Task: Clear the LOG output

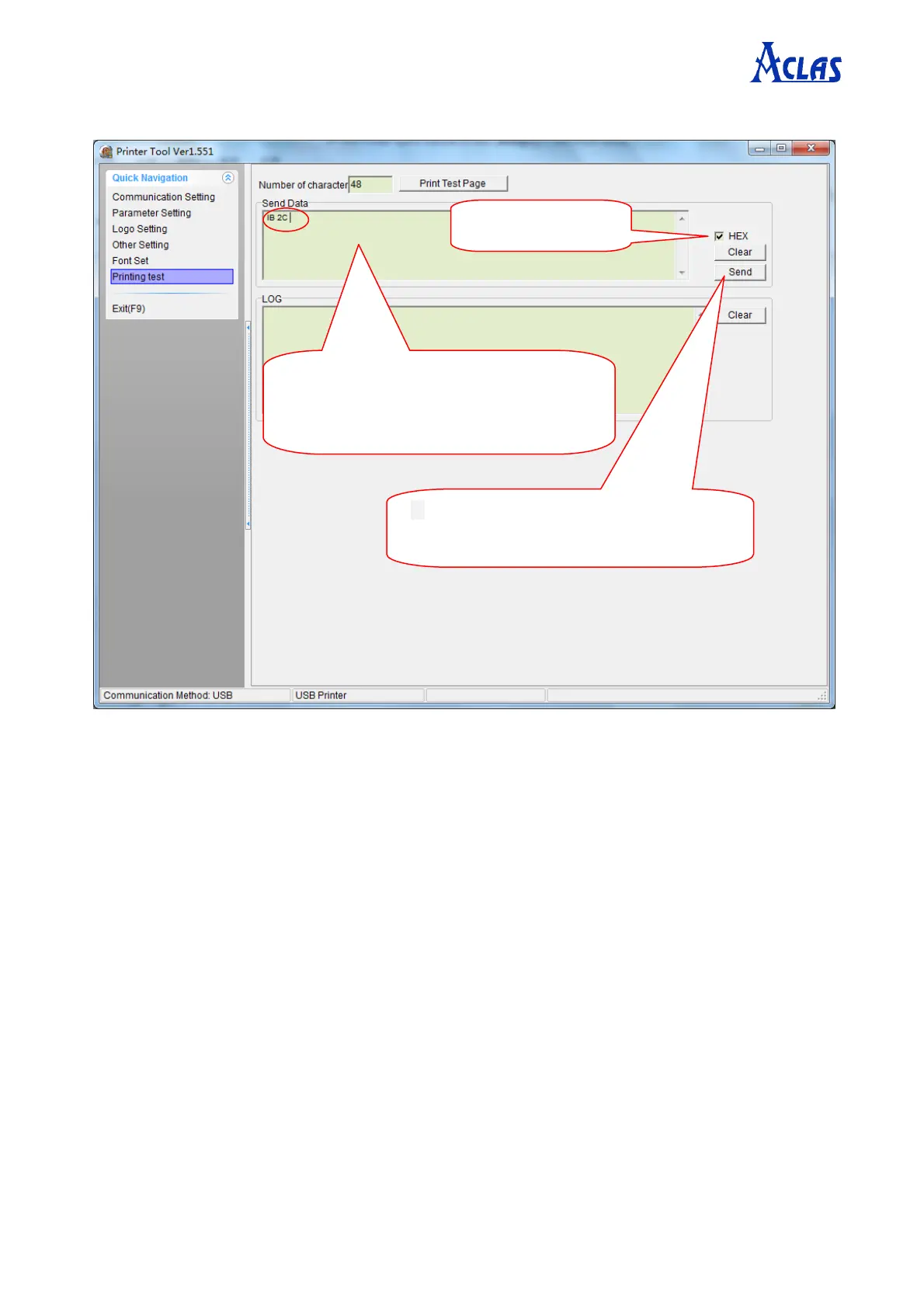Action: [740, 315]
